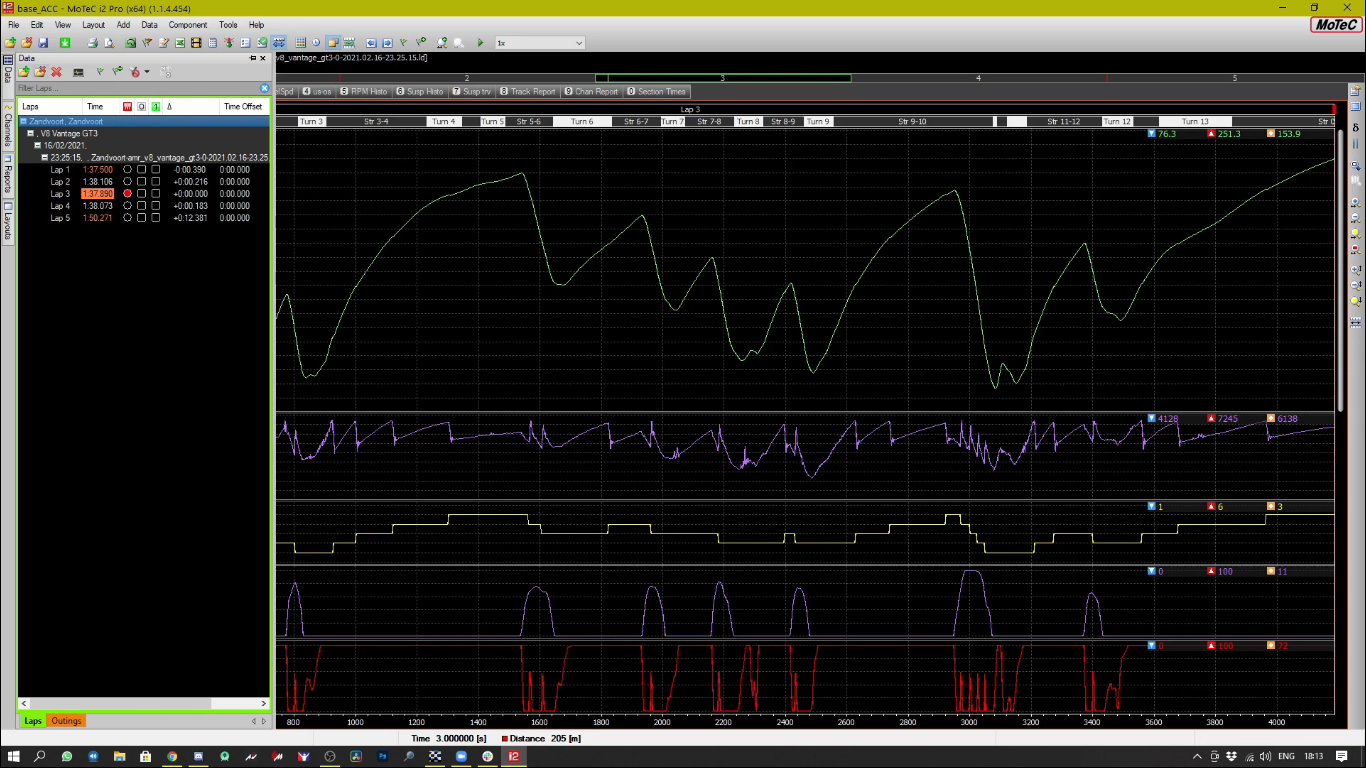The width and height of the screenshot is (1366, 768).
Task: Select Lap 1 as main lap radio
Action: tap(127, 170)
